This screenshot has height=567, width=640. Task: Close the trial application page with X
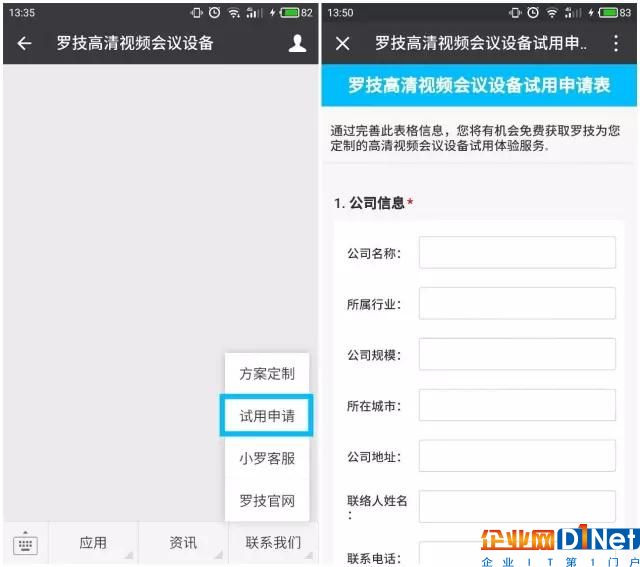[342, 43]
